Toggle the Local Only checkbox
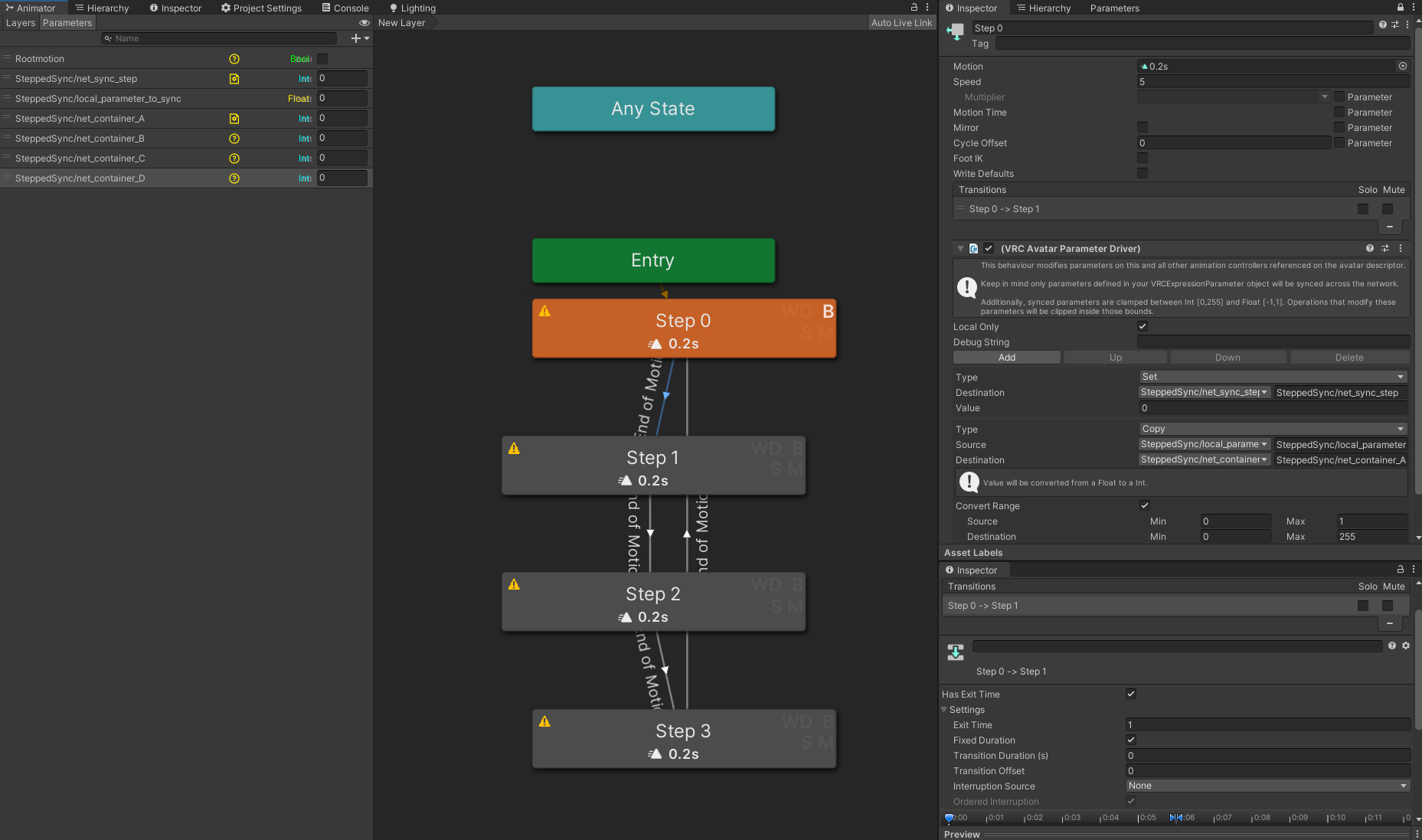Image resolution: width=1422 pixels, height=840 pixels. click(1143, 326)
